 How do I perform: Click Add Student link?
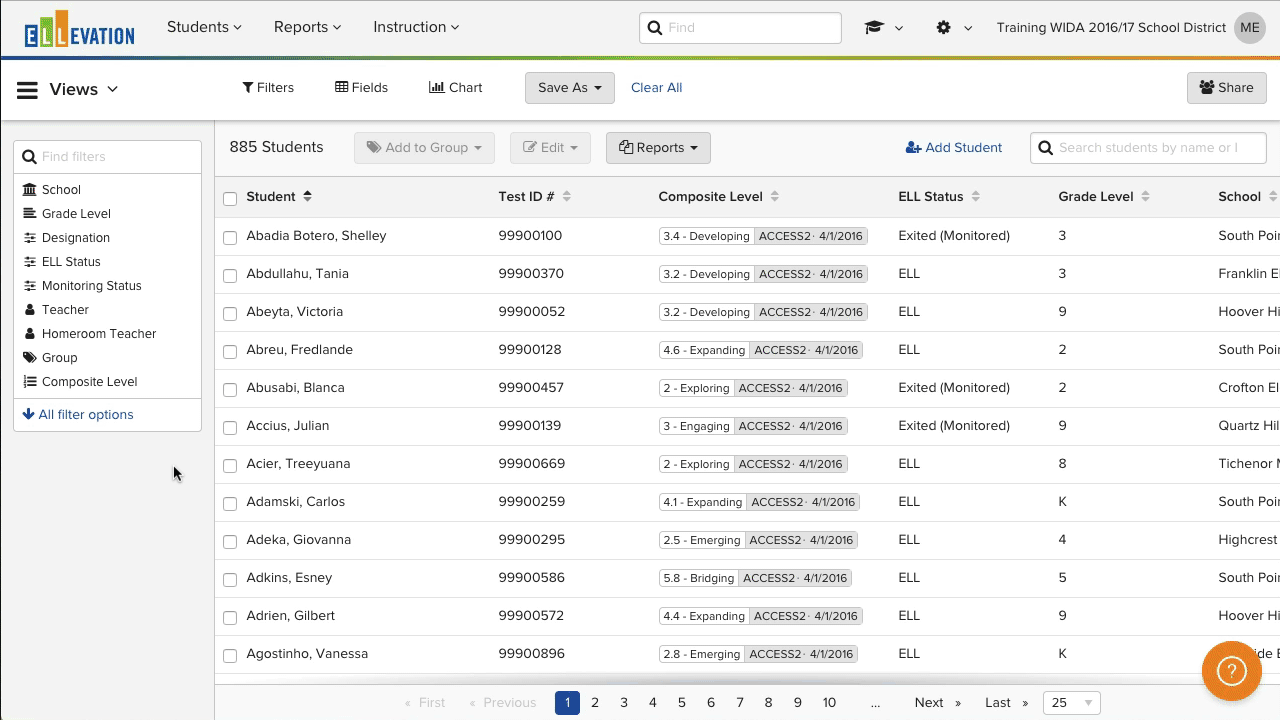tap(953, 148)
